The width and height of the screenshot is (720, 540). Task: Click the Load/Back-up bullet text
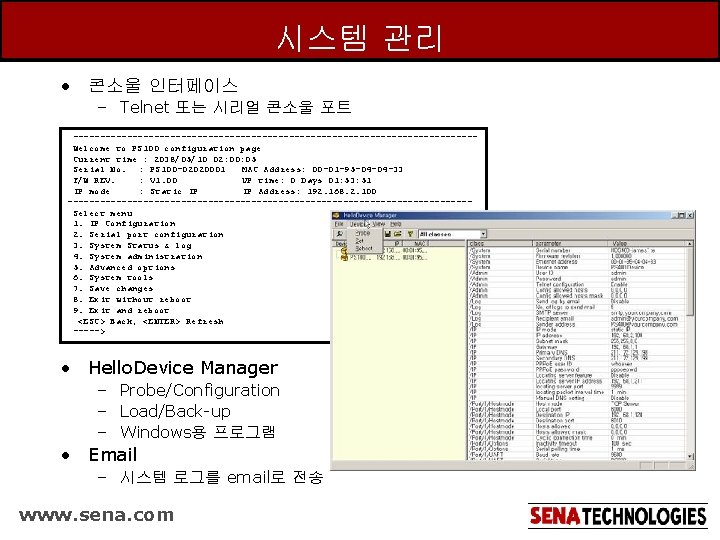(175, 411)
